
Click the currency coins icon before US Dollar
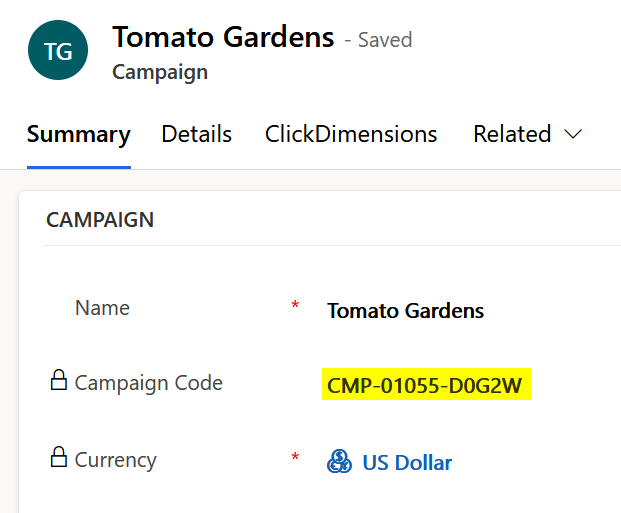pos(339,462)
